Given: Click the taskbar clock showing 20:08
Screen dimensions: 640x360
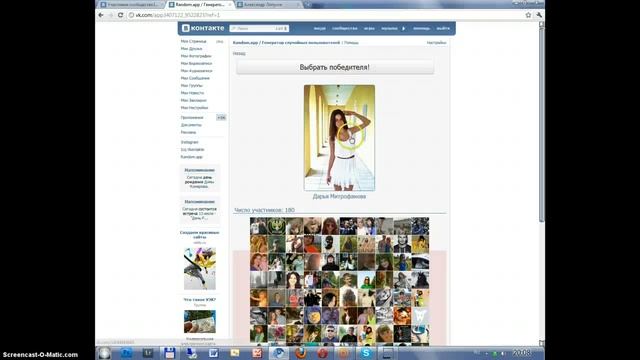Looking at the screenshot, I should pos(522,353).
